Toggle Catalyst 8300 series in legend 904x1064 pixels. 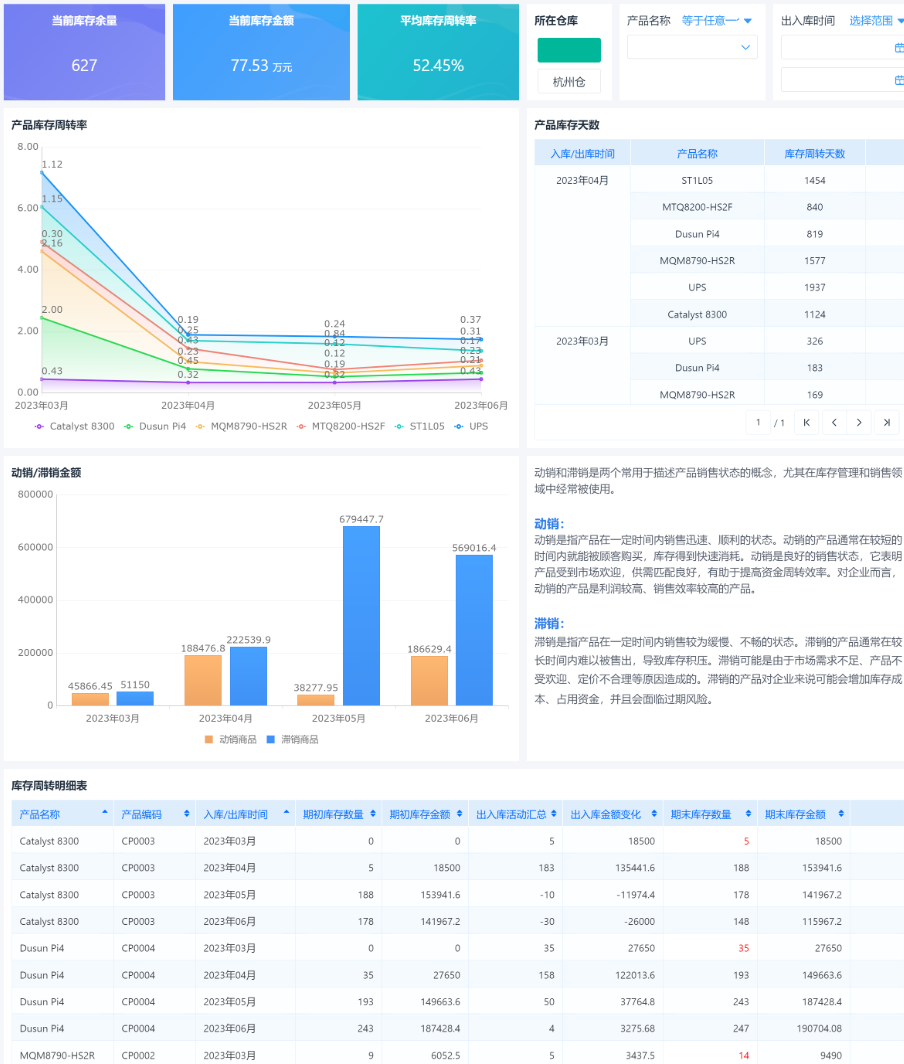75,426
